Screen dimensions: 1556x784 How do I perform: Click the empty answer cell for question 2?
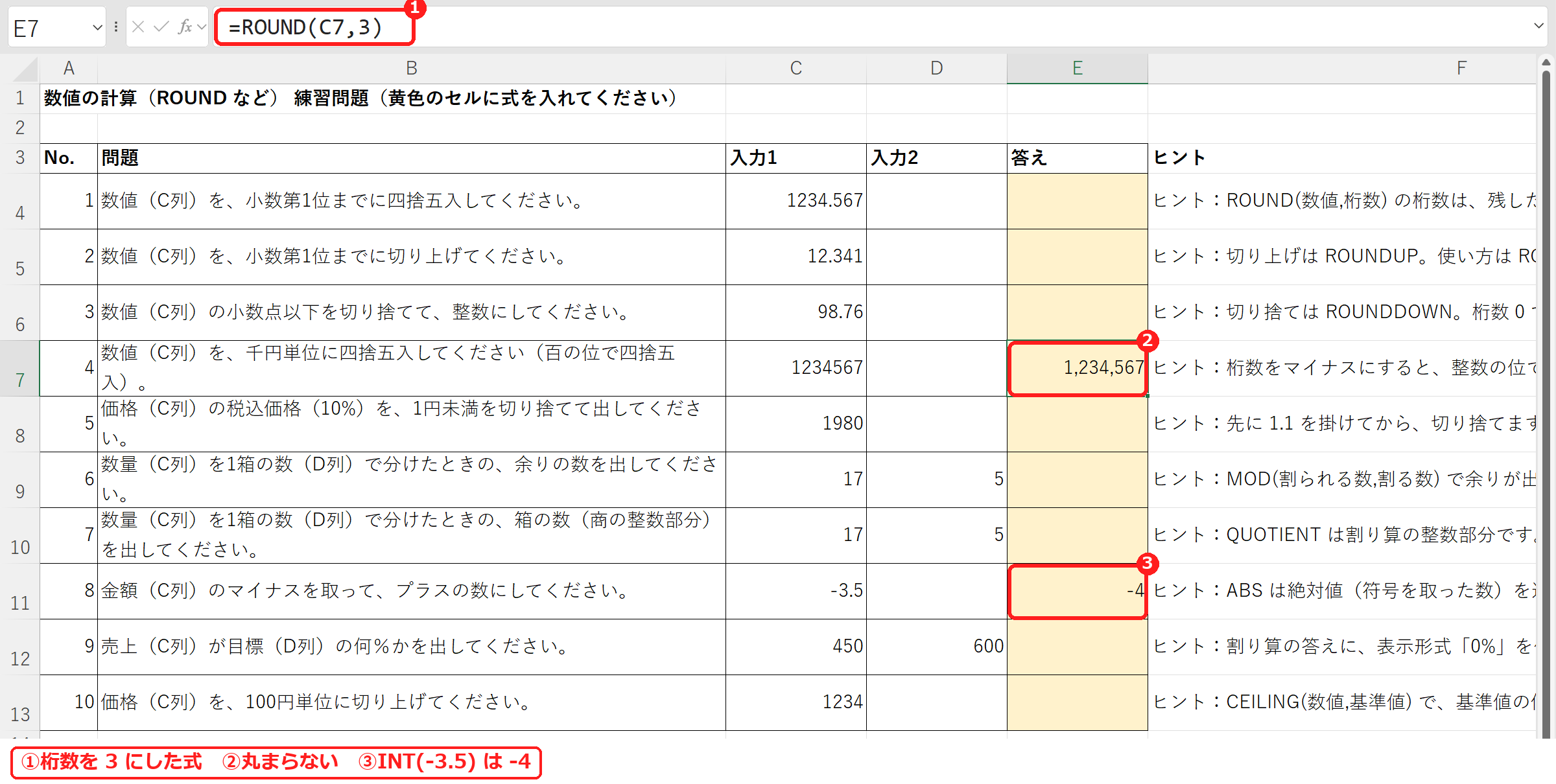pyautogui.click(x=1078, y=257)
